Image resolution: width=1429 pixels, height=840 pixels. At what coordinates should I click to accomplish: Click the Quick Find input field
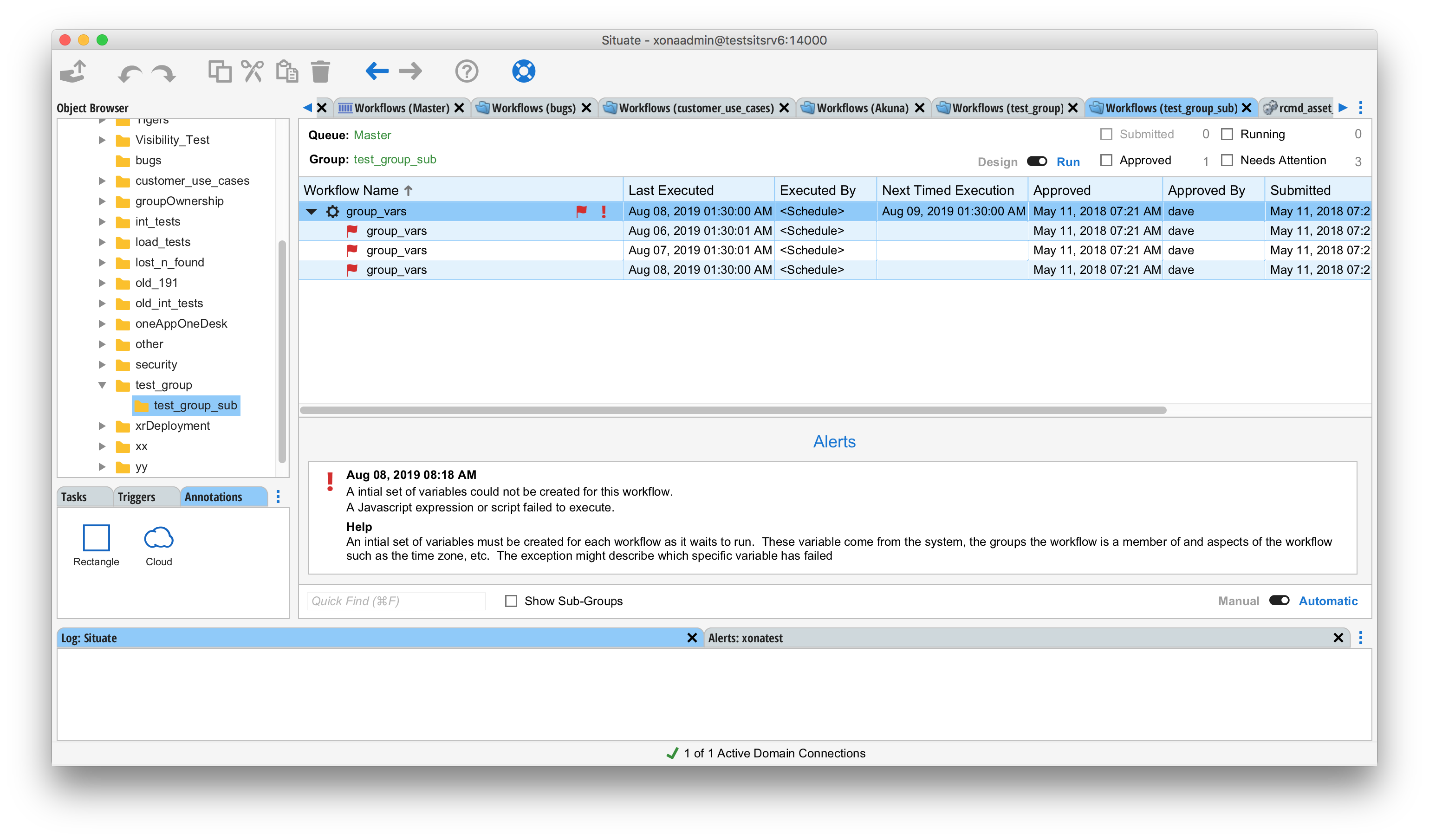[396, 601]
